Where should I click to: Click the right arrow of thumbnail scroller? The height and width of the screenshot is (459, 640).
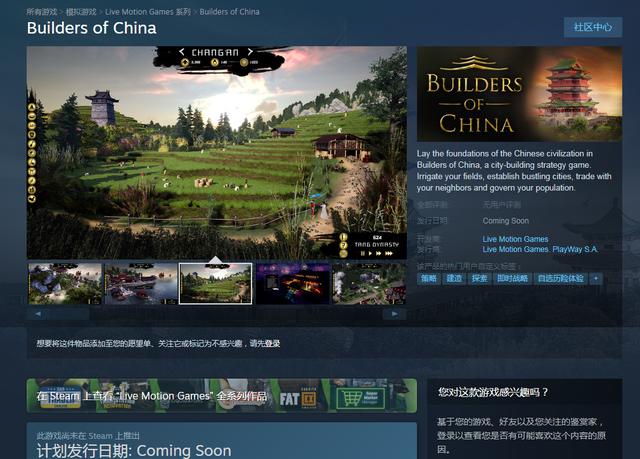tap(394, 314)
